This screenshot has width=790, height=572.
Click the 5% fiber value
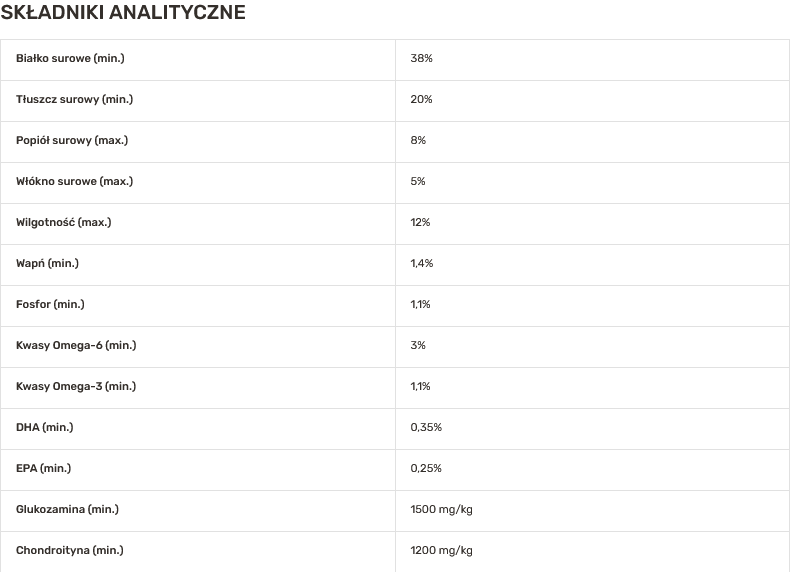[x=418, y=182]
